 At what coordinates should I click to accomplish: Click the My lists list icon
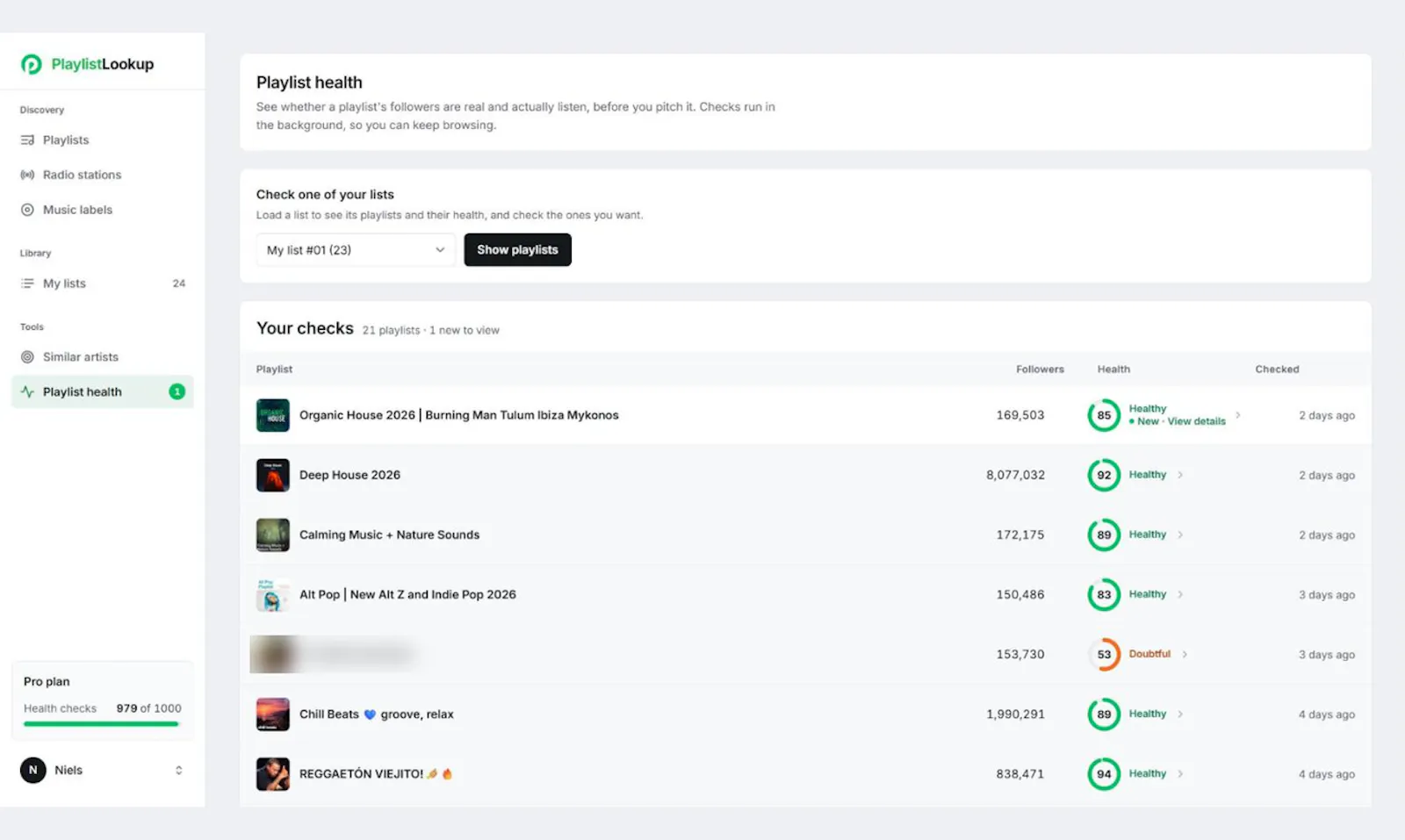click(27, 284)
